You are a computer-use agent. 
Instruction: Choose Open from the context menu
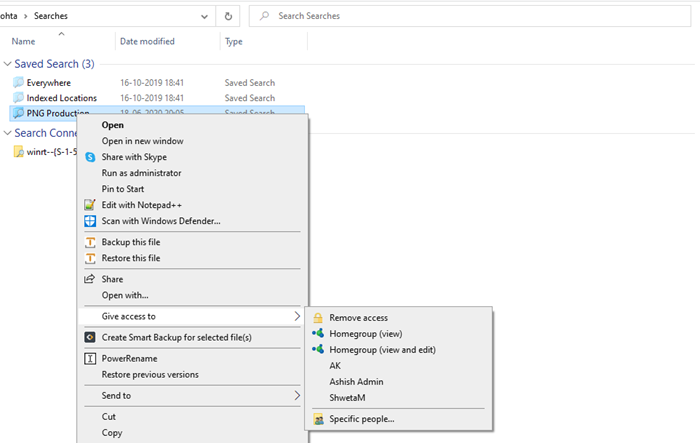[x=112, y=125]
